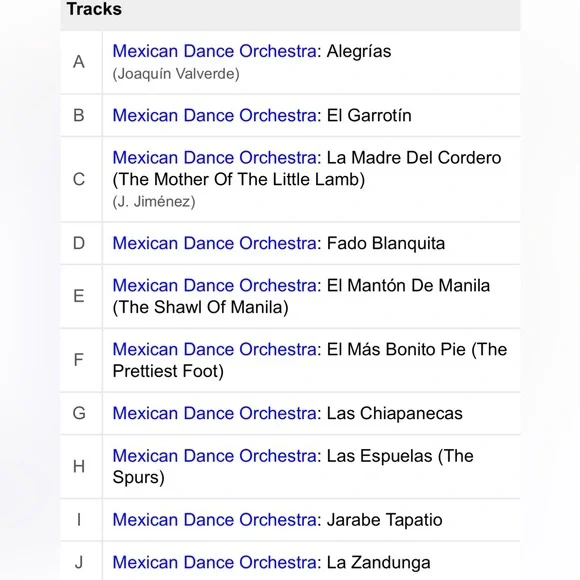Open Mexican Dance Orchestra link beside Jarabe Tapatio
Viewport: 580px width, 580px height.
[214, 520]
